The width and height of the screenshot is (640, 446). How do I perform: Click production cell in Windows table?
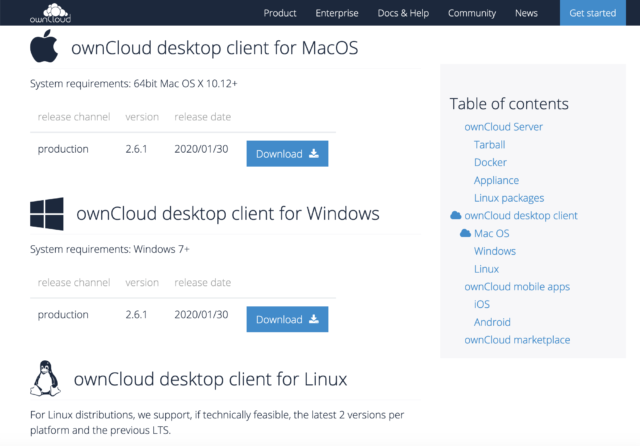pos(63,315)
